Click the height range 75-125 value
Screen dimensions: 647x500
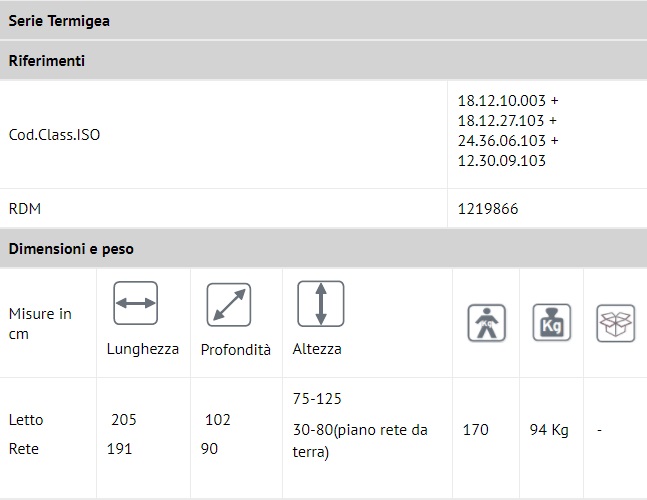coord(317,399)
